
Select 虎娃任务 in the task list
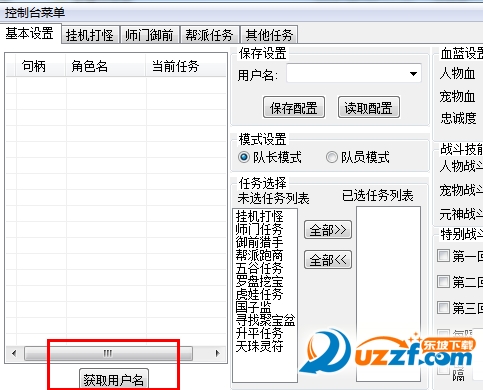259,294
